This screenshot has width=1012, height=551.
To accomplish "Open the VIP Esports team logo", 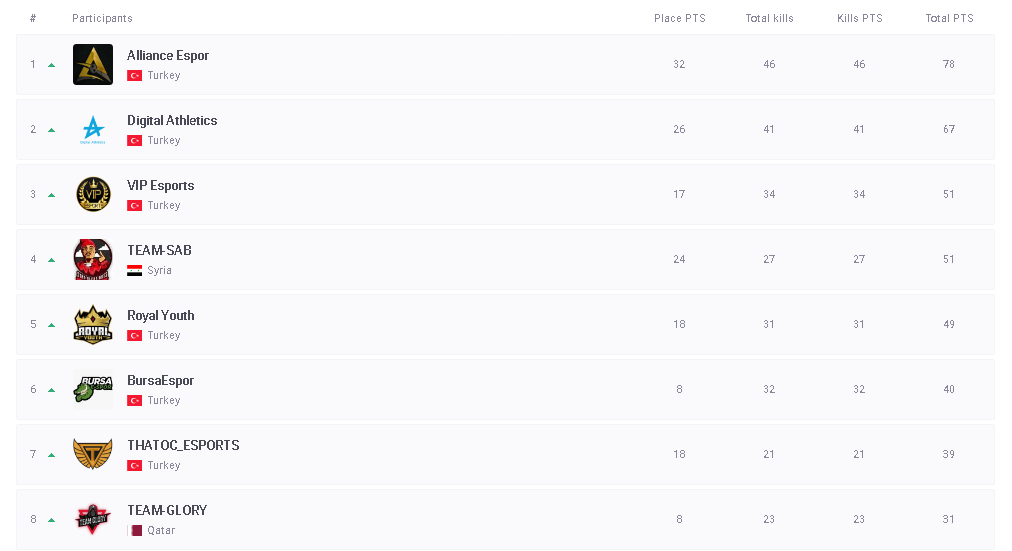I will pos(93,195).
